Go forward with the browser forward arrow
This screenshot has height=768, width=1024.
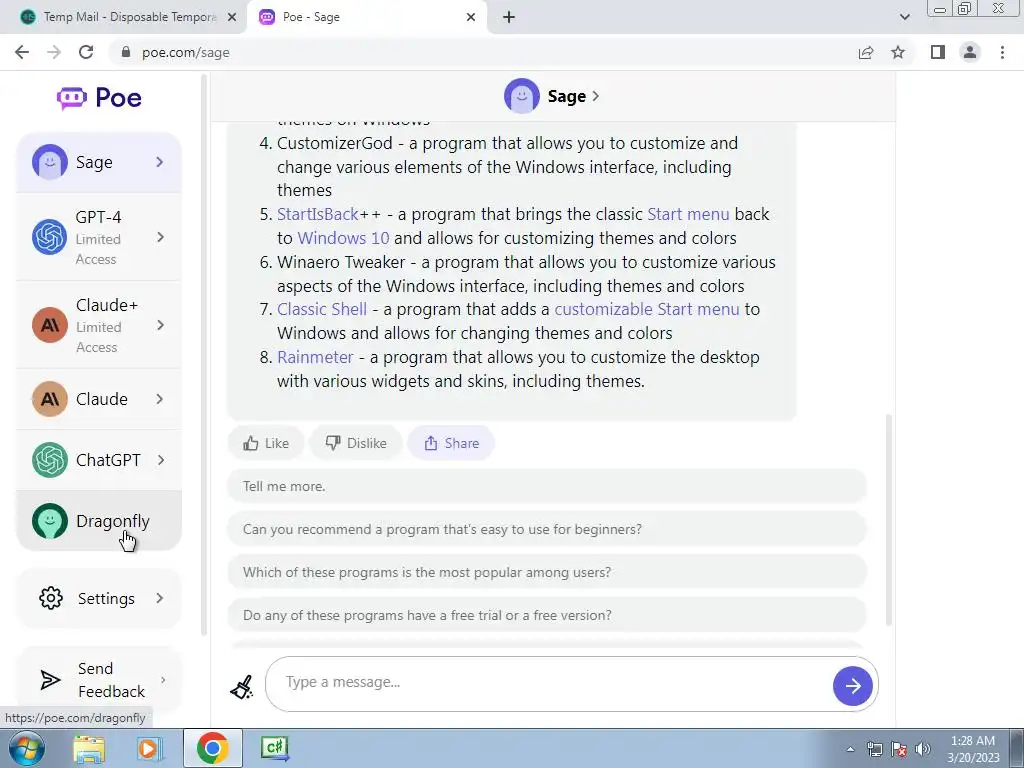[54, 52]
